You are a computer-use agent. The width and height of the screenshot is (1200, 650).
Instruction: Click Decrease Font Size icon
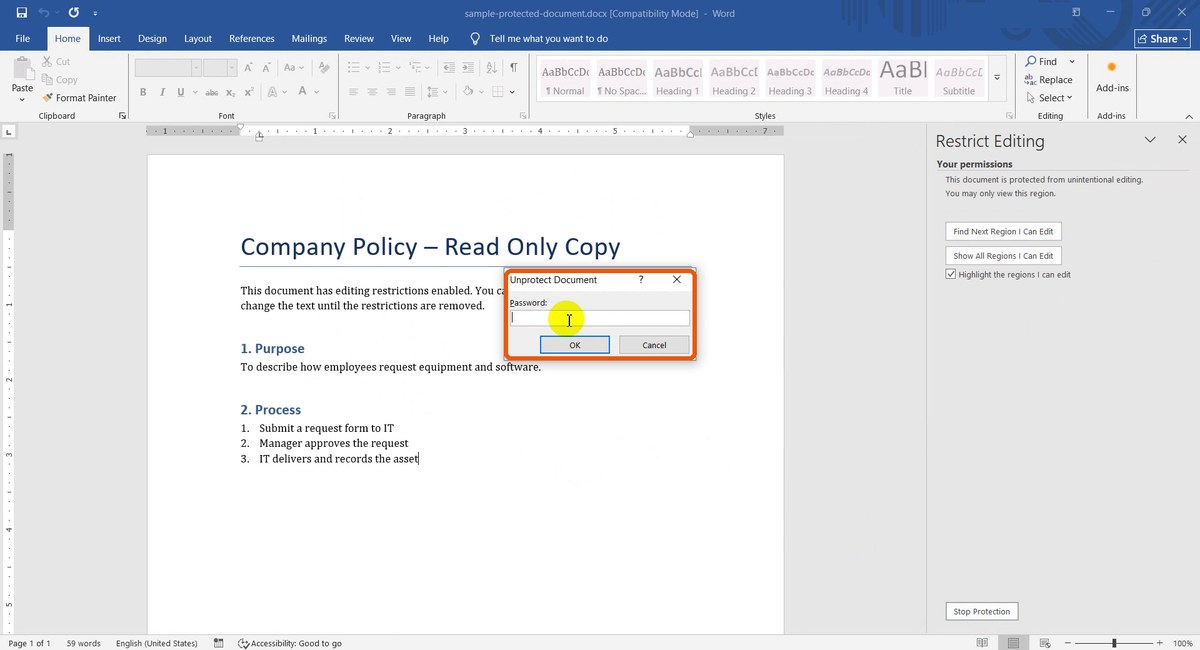[x=268, y=68]
